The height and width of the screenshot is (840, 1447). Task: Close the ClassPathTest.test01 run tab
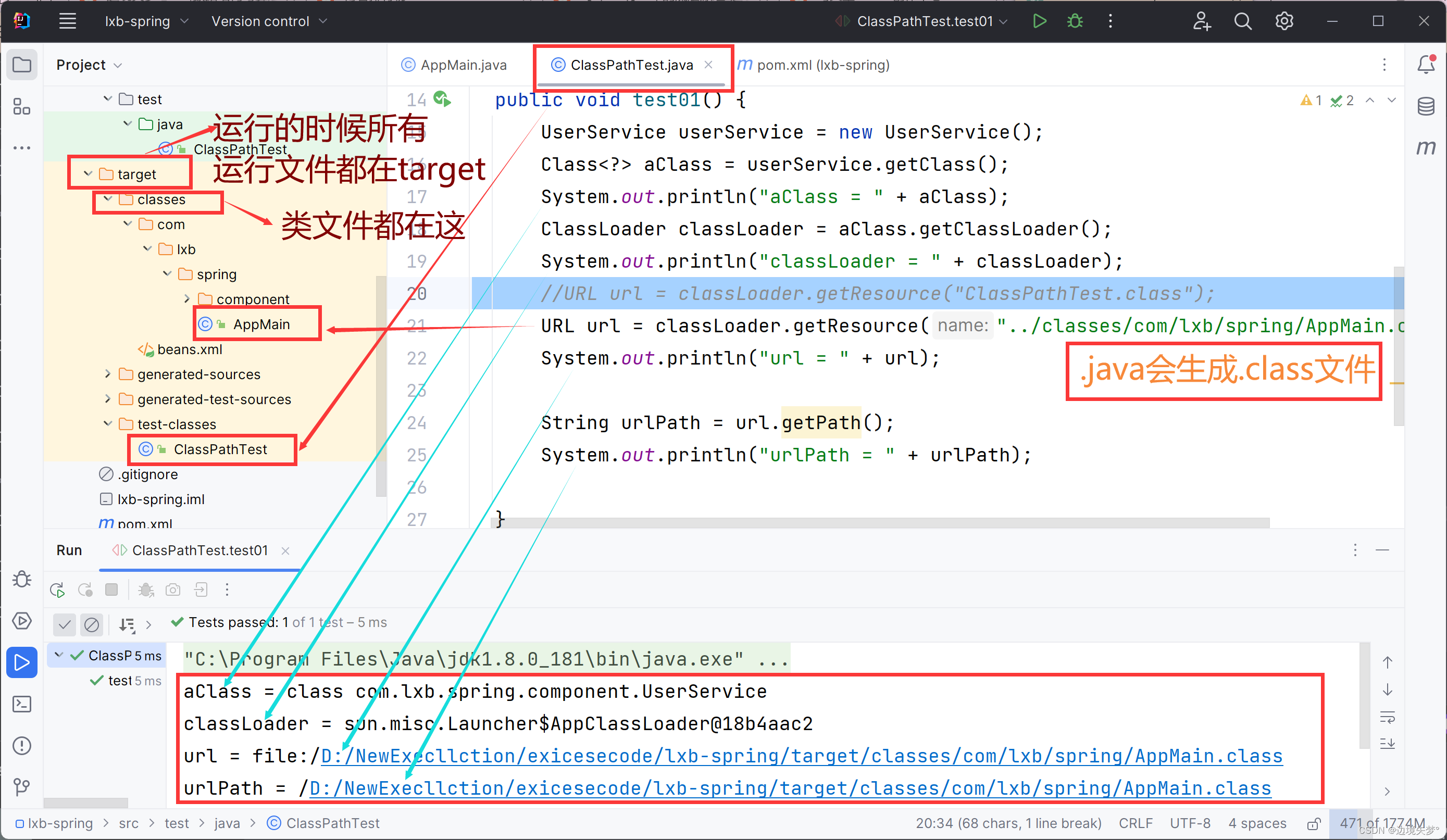285,550
